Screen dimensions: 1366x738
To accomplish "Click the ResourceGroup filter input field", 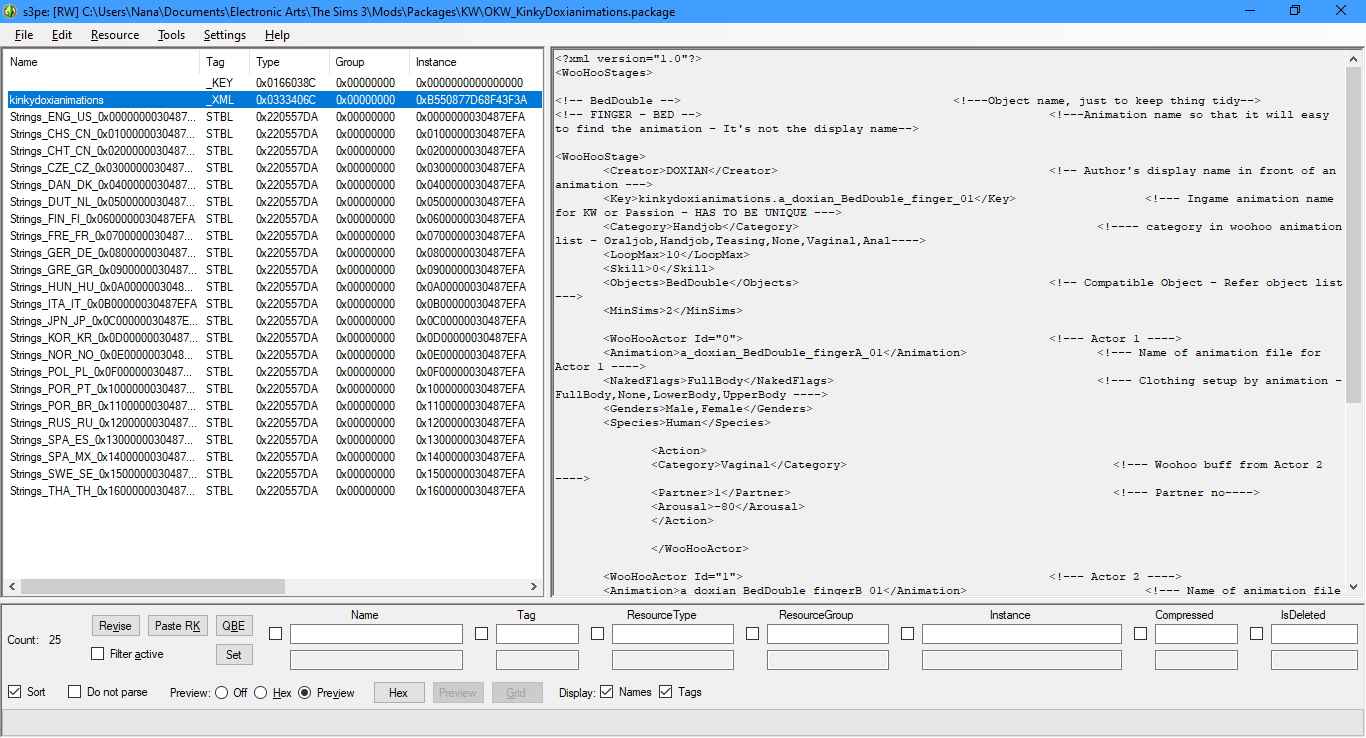I will [x=828, y=634].
